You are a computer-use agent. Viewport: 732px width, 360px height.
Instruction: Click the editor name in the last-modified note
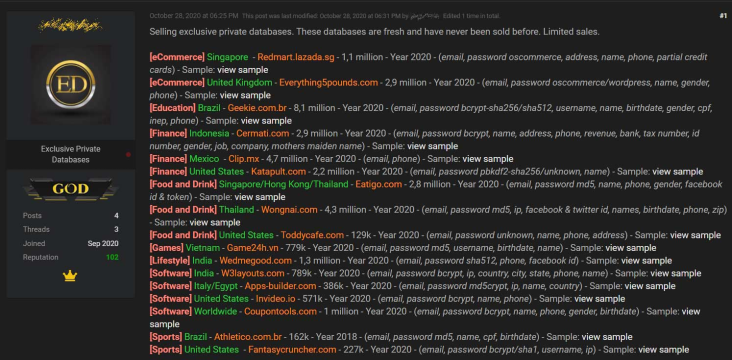pyautogui.click(x=425, y=16)
